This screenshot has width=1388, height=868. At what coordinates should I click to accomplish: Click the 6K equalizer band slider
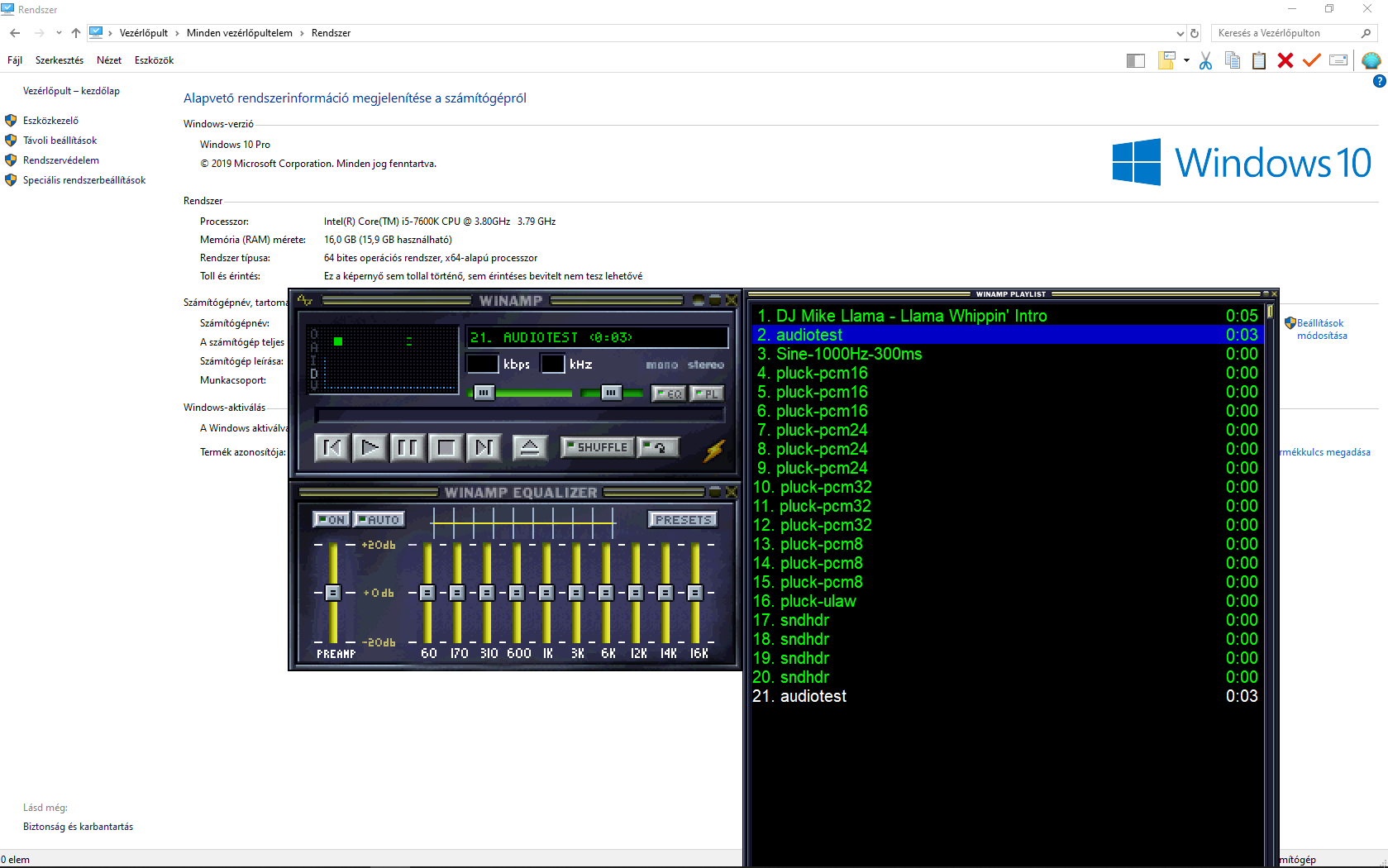tap(606, 593)
